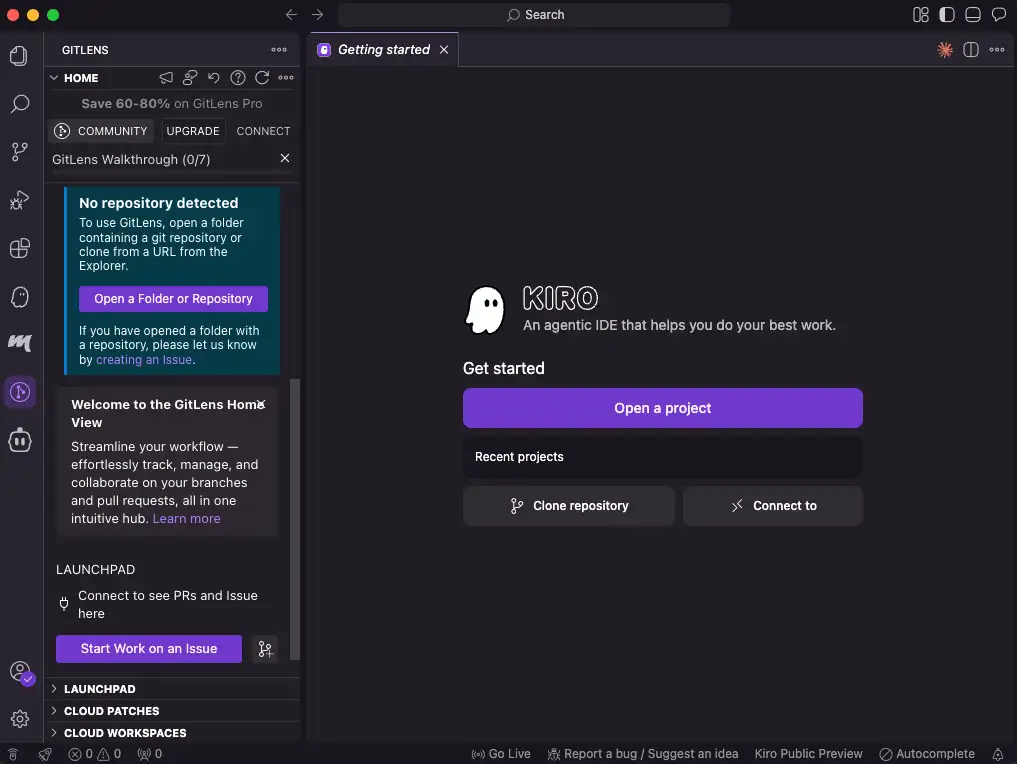Open the notifications bell in status bar

(998, 754)
